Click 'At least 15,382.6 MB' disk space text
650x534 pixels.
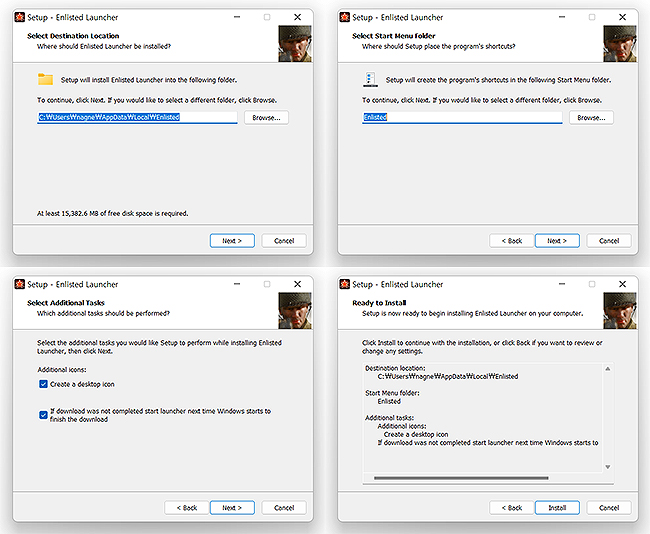pos(112,214)
